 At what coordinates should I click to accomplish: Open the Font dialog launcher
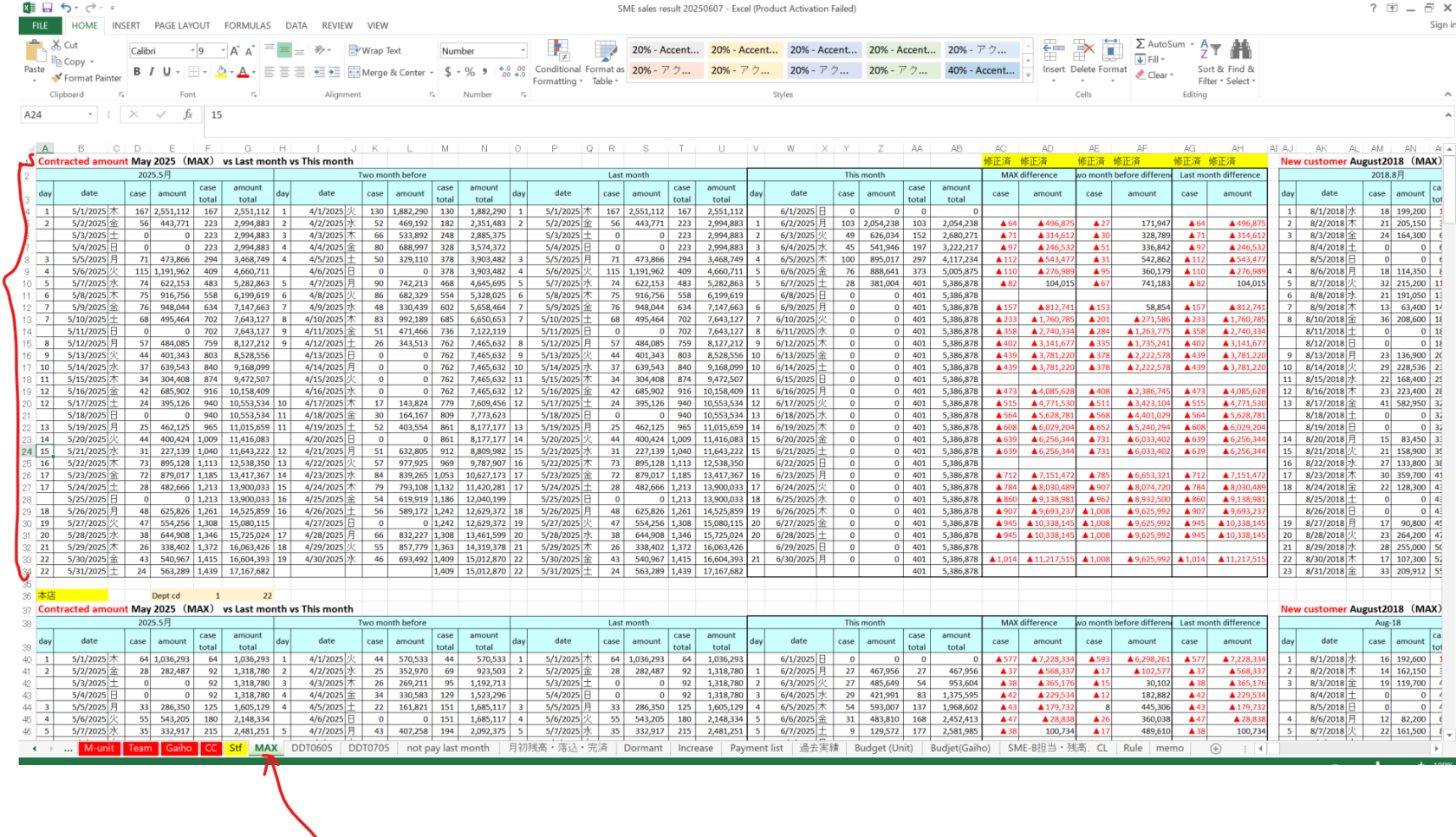pos(254,94)
